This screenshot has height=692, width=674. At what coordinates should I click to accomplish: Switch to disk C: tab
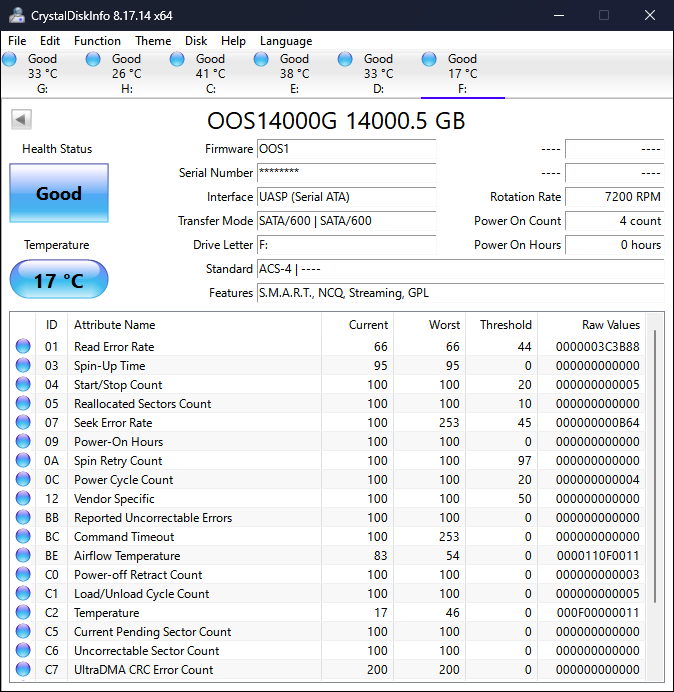click(x=211, y=73)
